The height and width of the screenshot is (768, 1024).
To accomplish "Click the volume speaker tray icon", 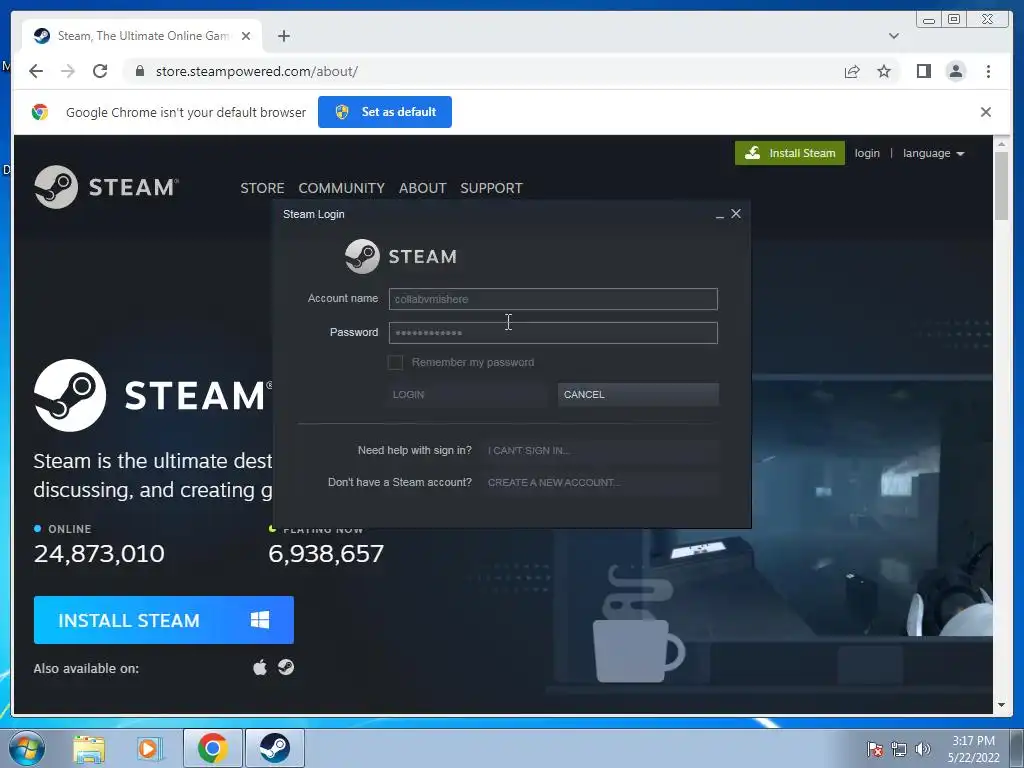I will coord(923,749).
